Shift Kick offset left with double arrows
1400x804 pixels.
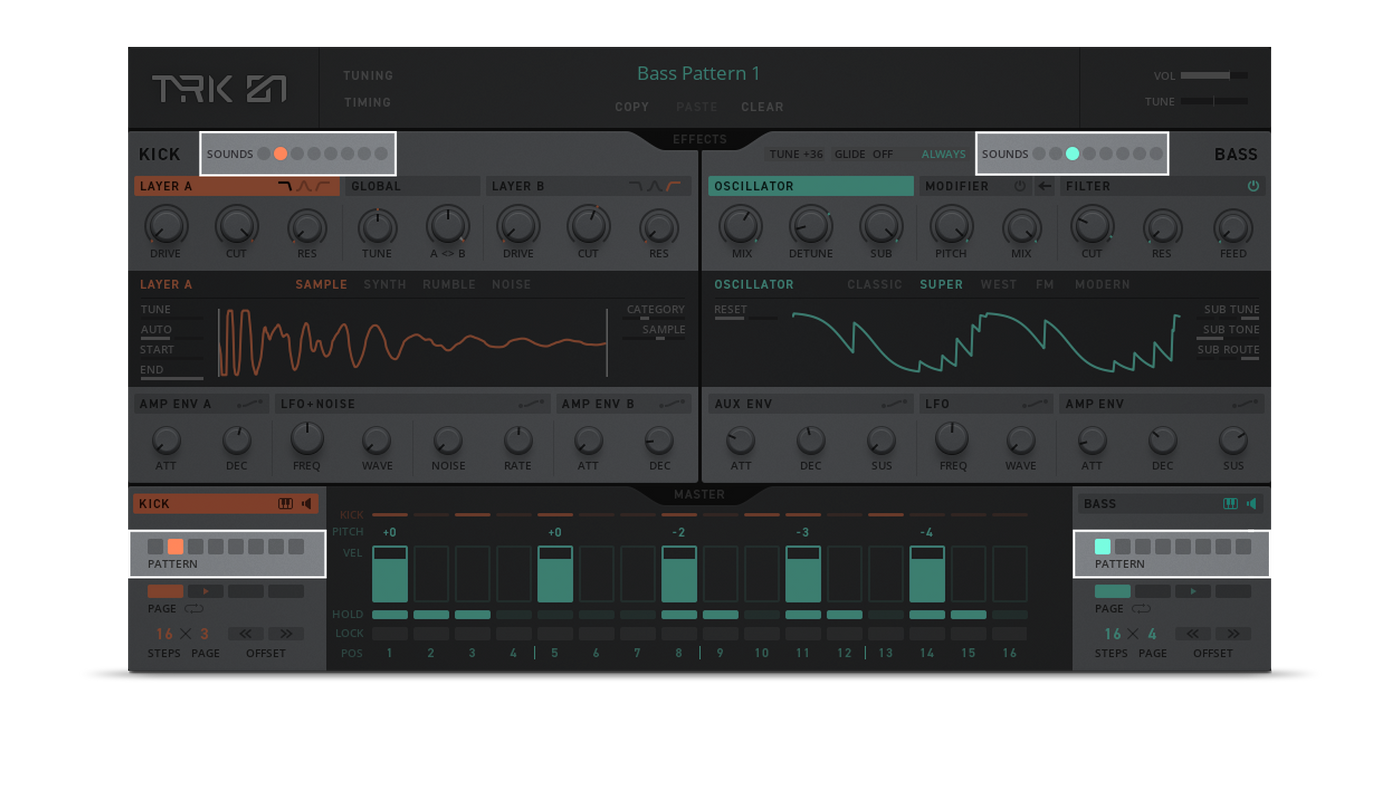(245, 633)
